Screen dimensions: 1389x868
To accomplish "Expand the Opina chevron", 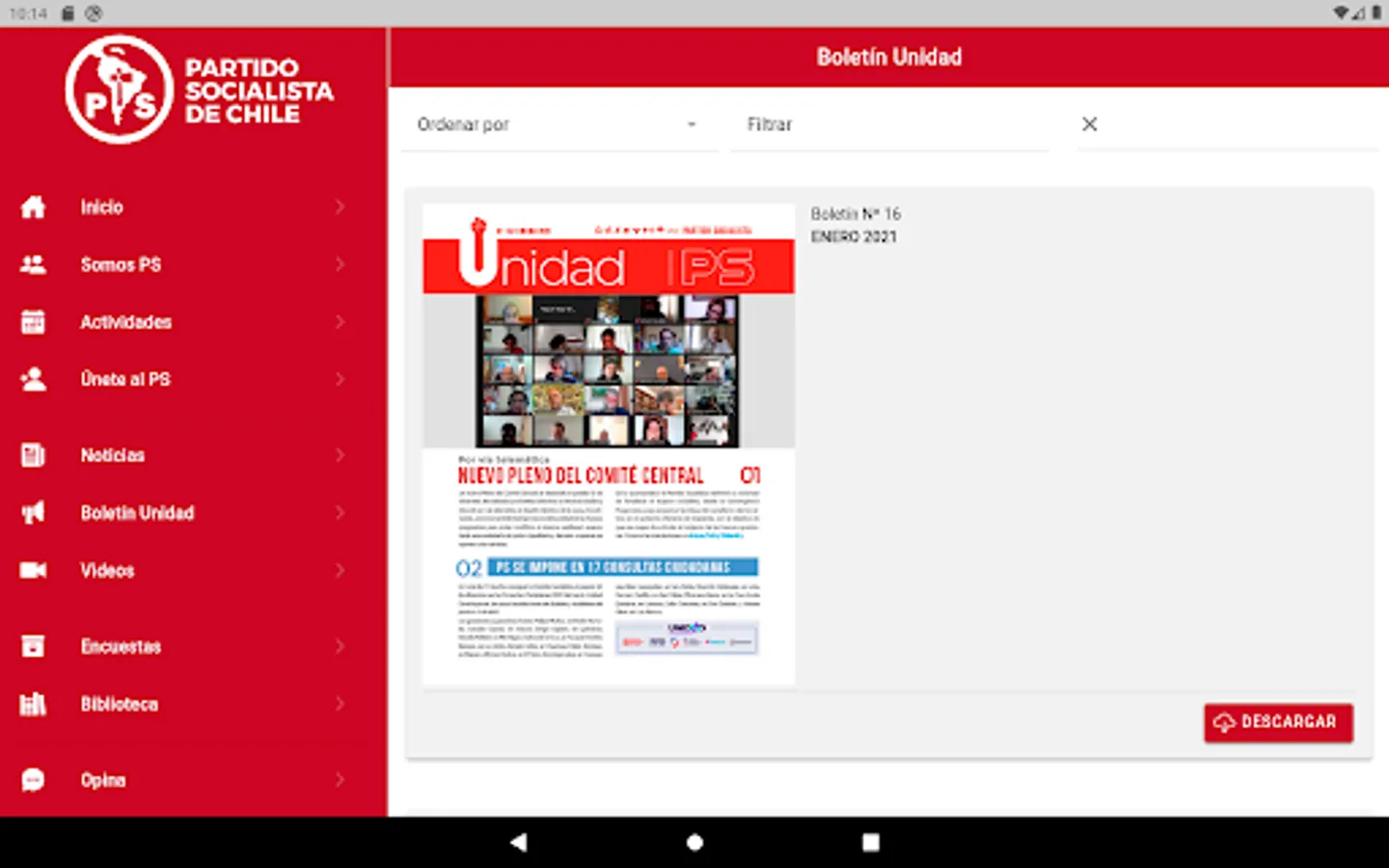I will pyautogui.click(x=340, y=780).
